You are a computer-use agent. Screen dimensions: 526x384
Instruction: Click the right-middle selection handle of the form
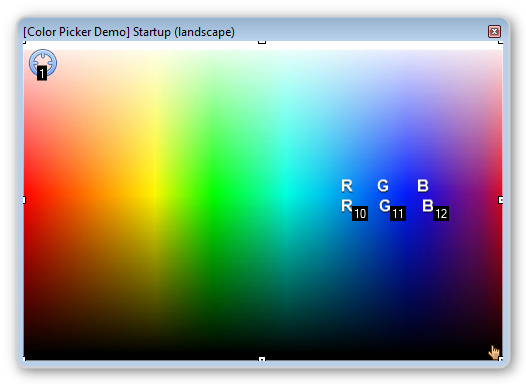[x=501, y=200]
